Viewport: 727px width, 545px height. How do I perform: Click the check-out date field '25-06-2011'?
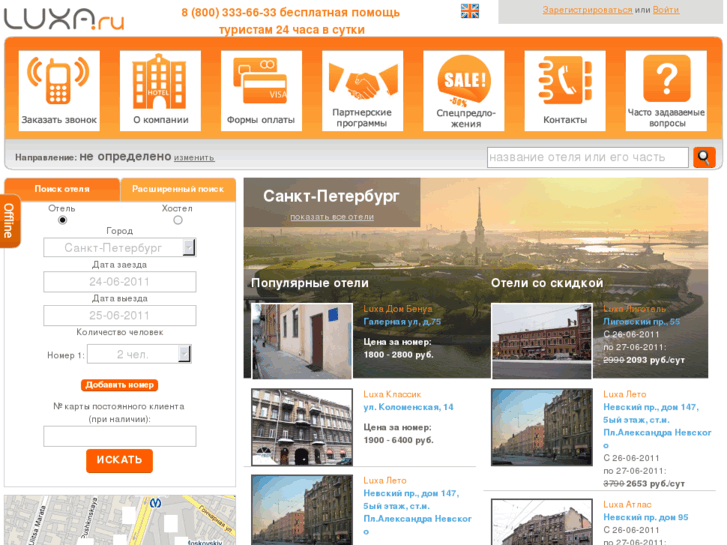coord(120,315)
